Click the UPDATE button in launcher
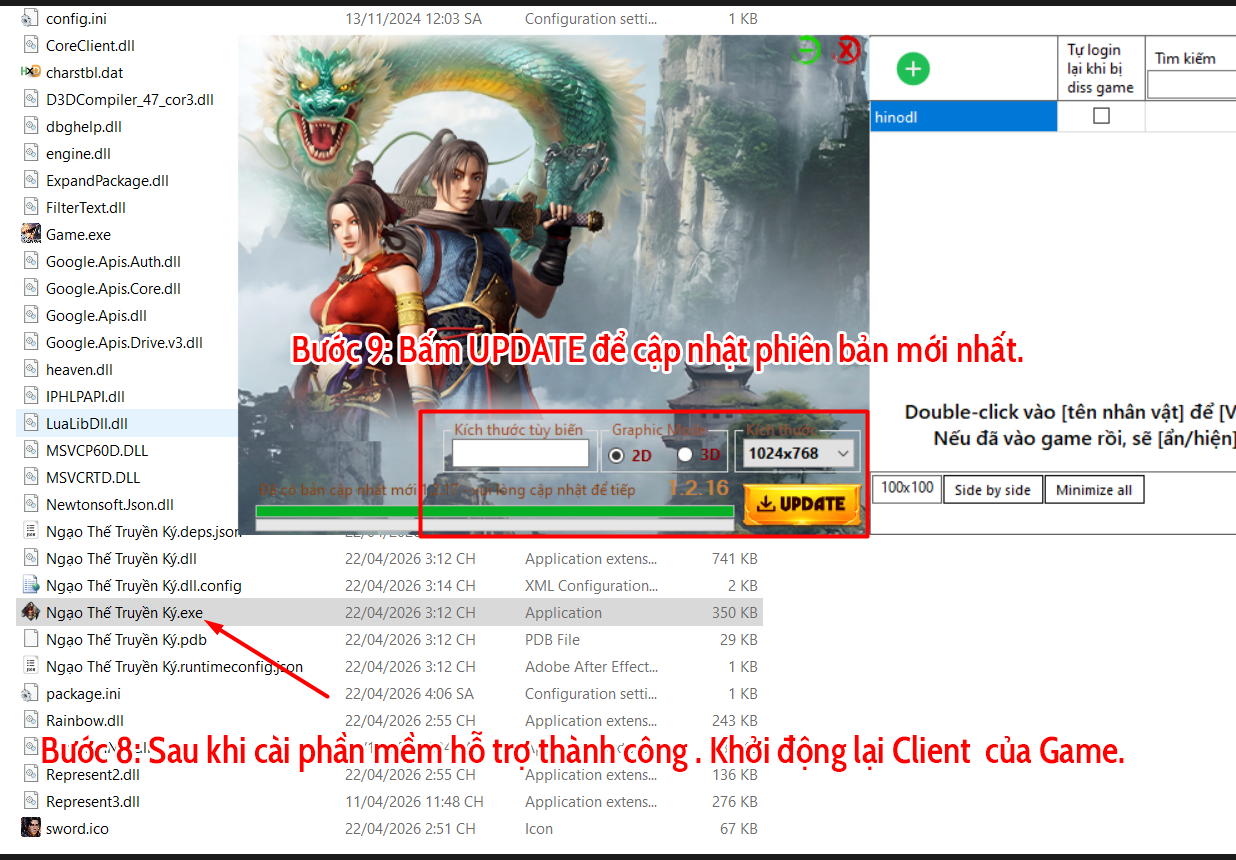The width and height of the screenshot is (1236, 860). (x=802, y=504)
